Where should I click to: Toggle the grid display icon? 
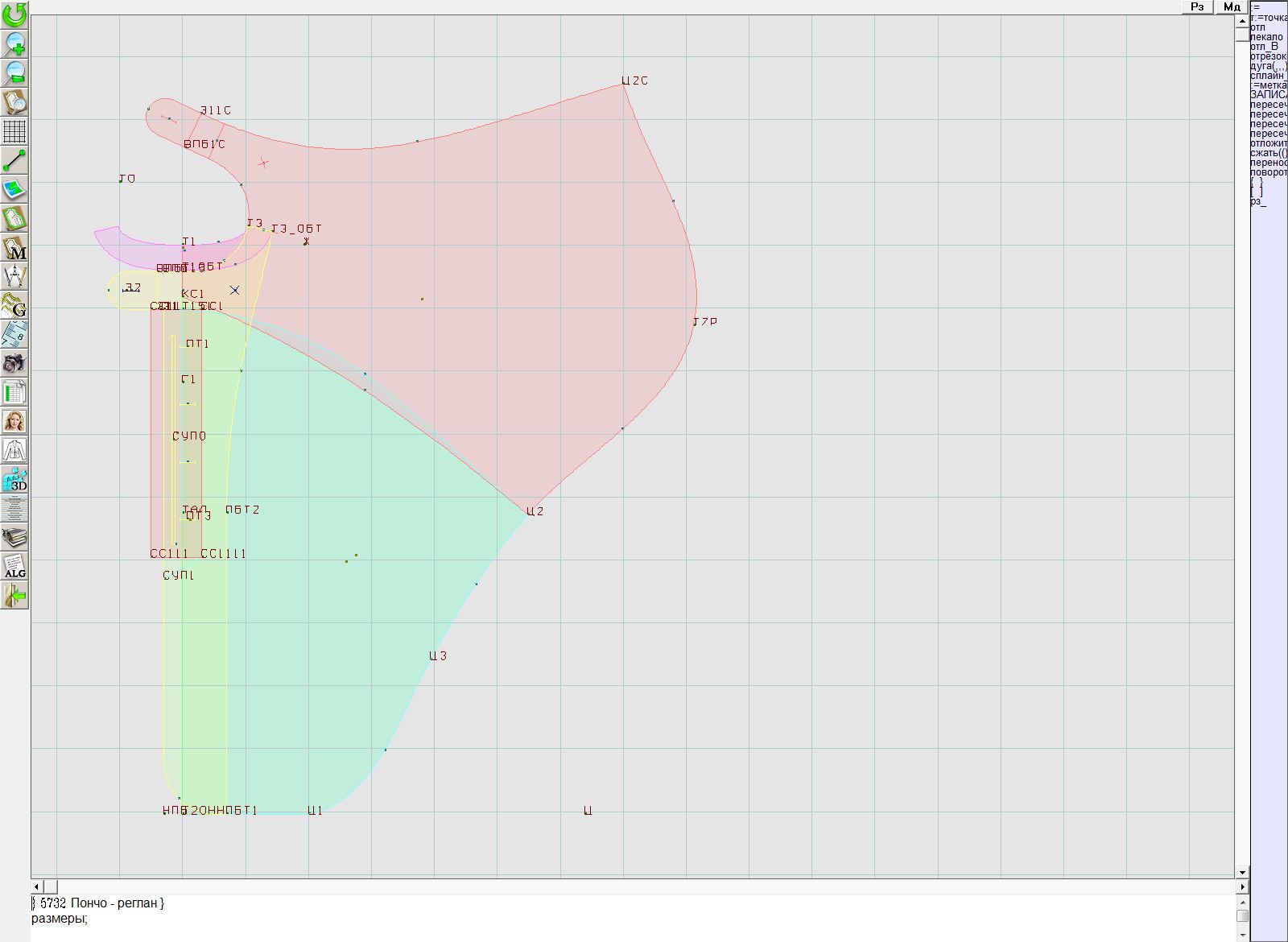[14, 131]
